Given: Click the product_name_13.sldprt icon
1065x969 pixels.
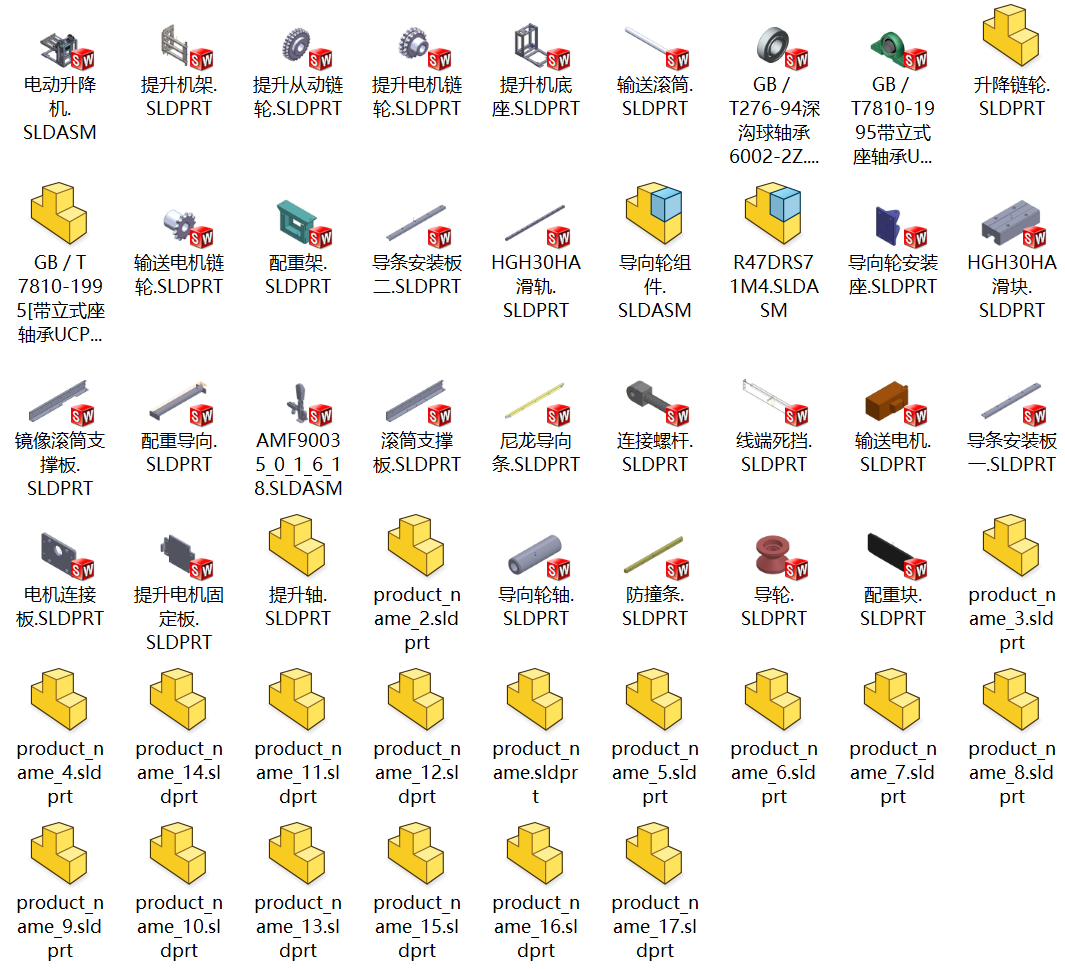Looking at the screenshot, I should pyautogui.click(x=297, y=854).
